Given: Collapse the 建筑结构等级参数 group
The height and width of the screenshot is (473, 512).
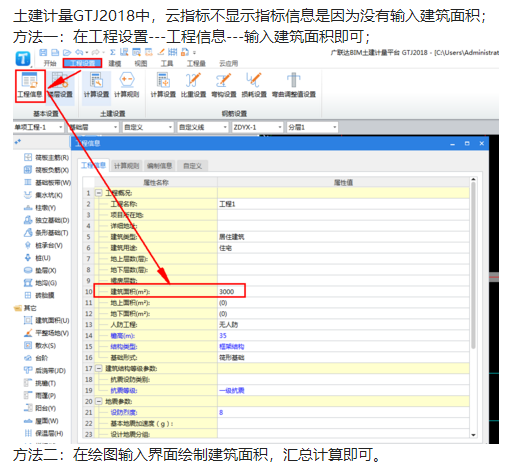Looking at the screenshot, I should pyautogui.click(x=99, y=368).
